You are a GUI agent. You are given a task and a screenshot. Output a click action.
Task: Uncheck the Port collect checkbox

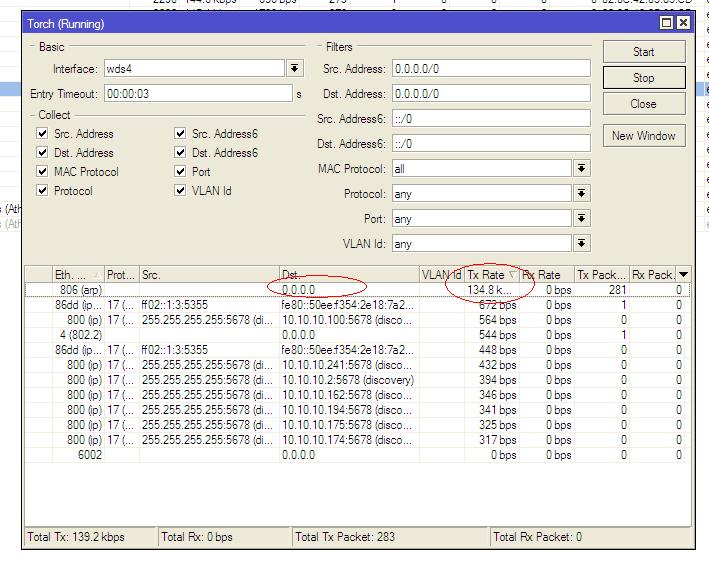[180, 171]
